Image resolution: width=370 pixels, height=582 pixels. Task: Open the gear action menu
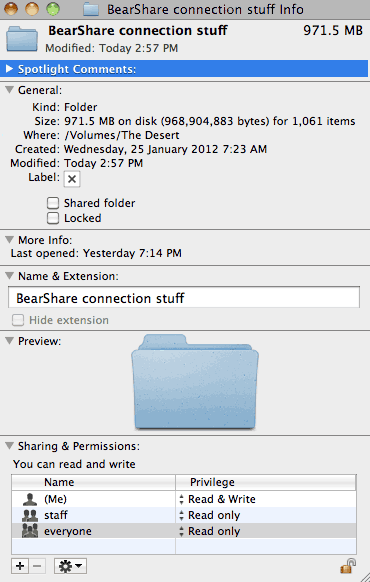click(x=71, y=566)
